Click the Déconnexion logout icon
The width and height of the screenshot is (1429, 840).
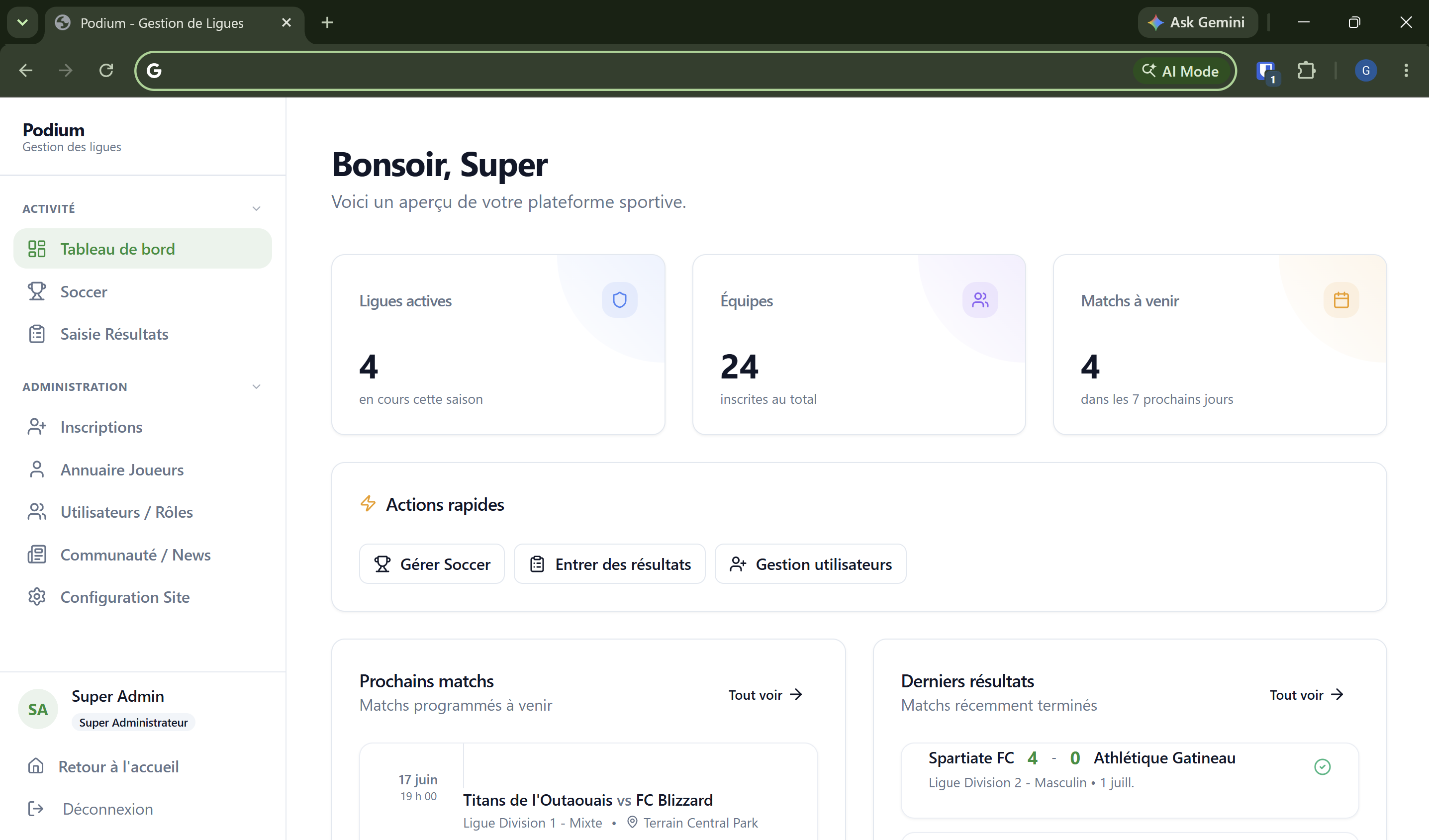click(36, 808)
